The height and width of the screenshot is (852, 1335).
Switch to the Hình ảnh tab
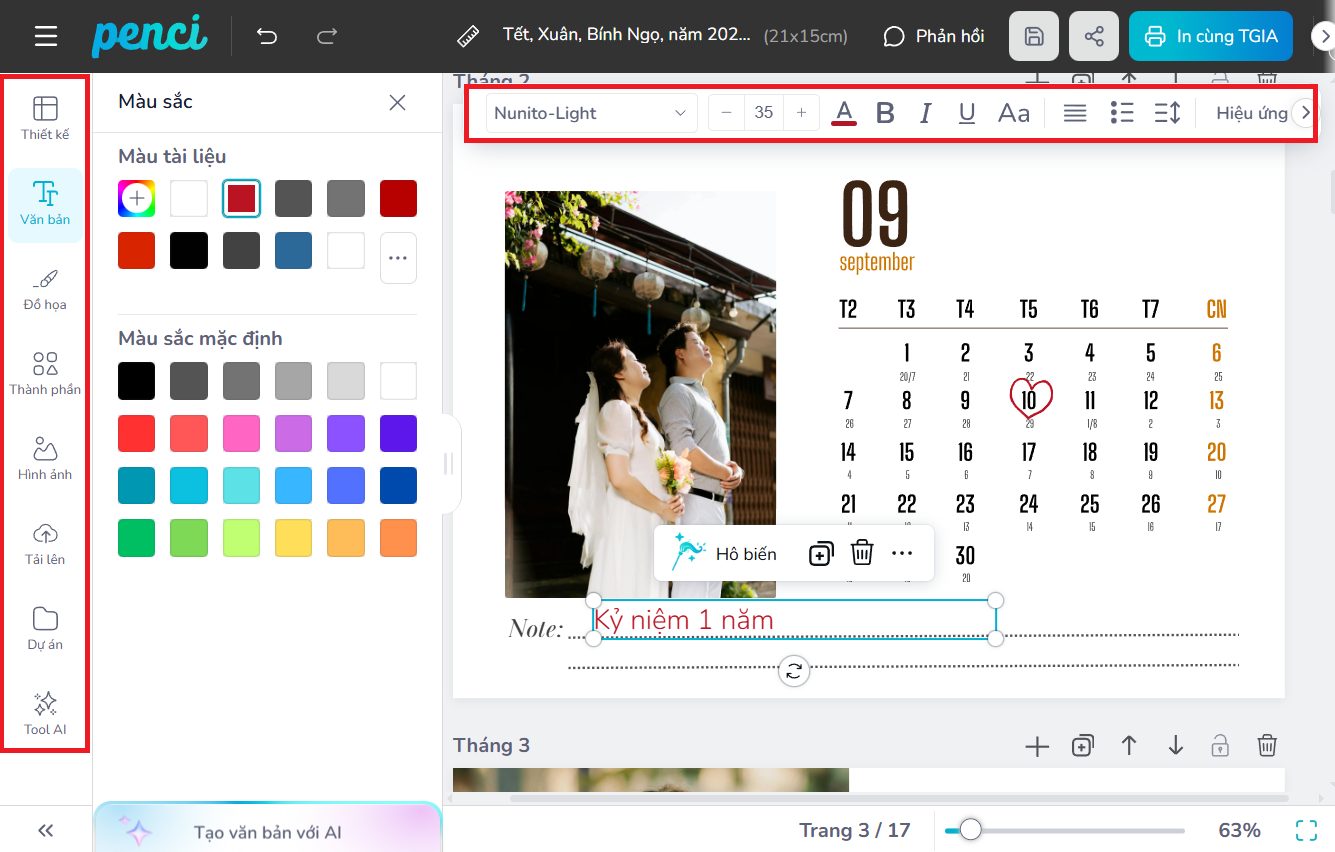(45, 459)
